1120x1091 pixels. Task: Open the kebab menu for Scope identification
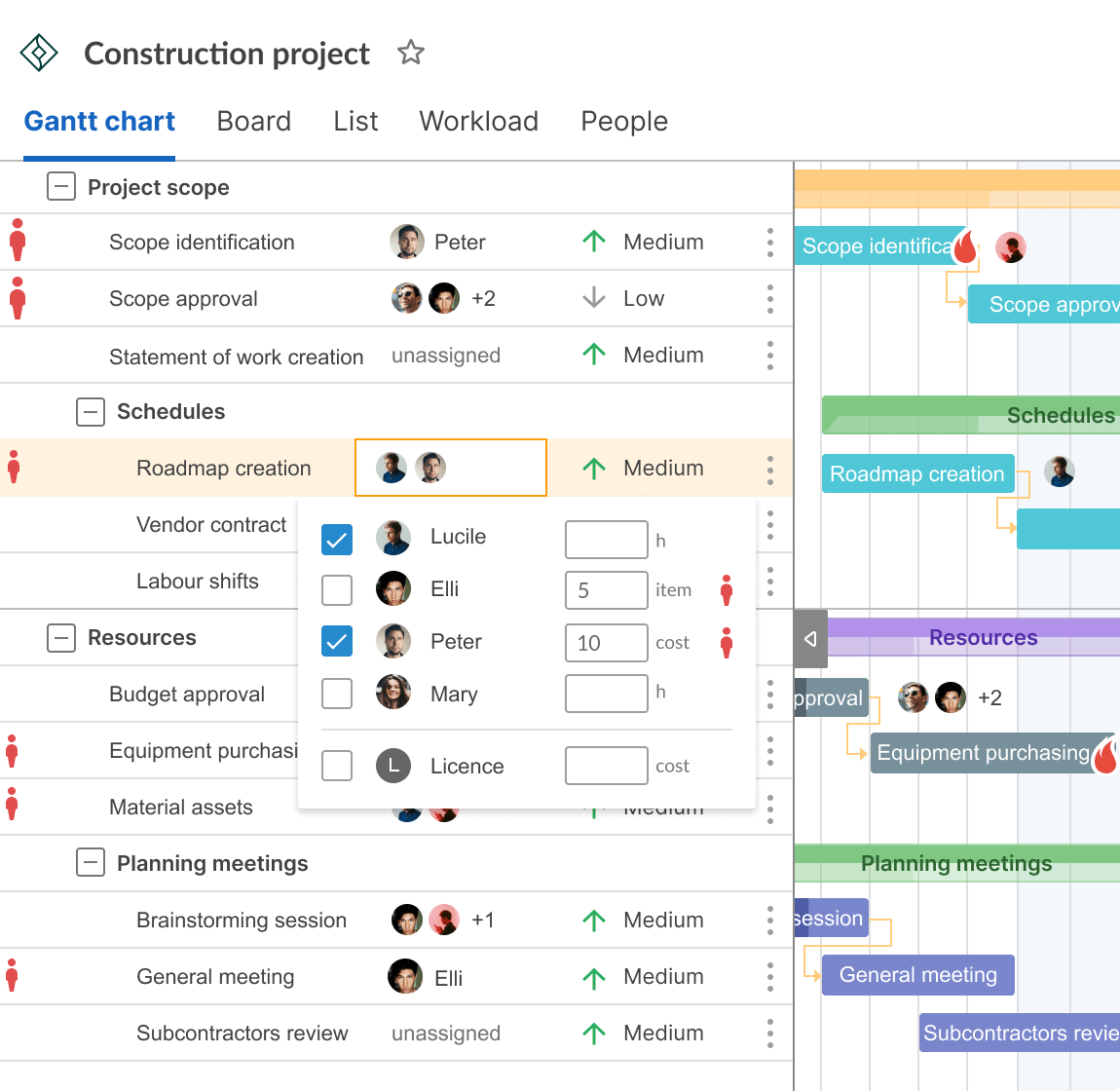(x=769, y=242)
